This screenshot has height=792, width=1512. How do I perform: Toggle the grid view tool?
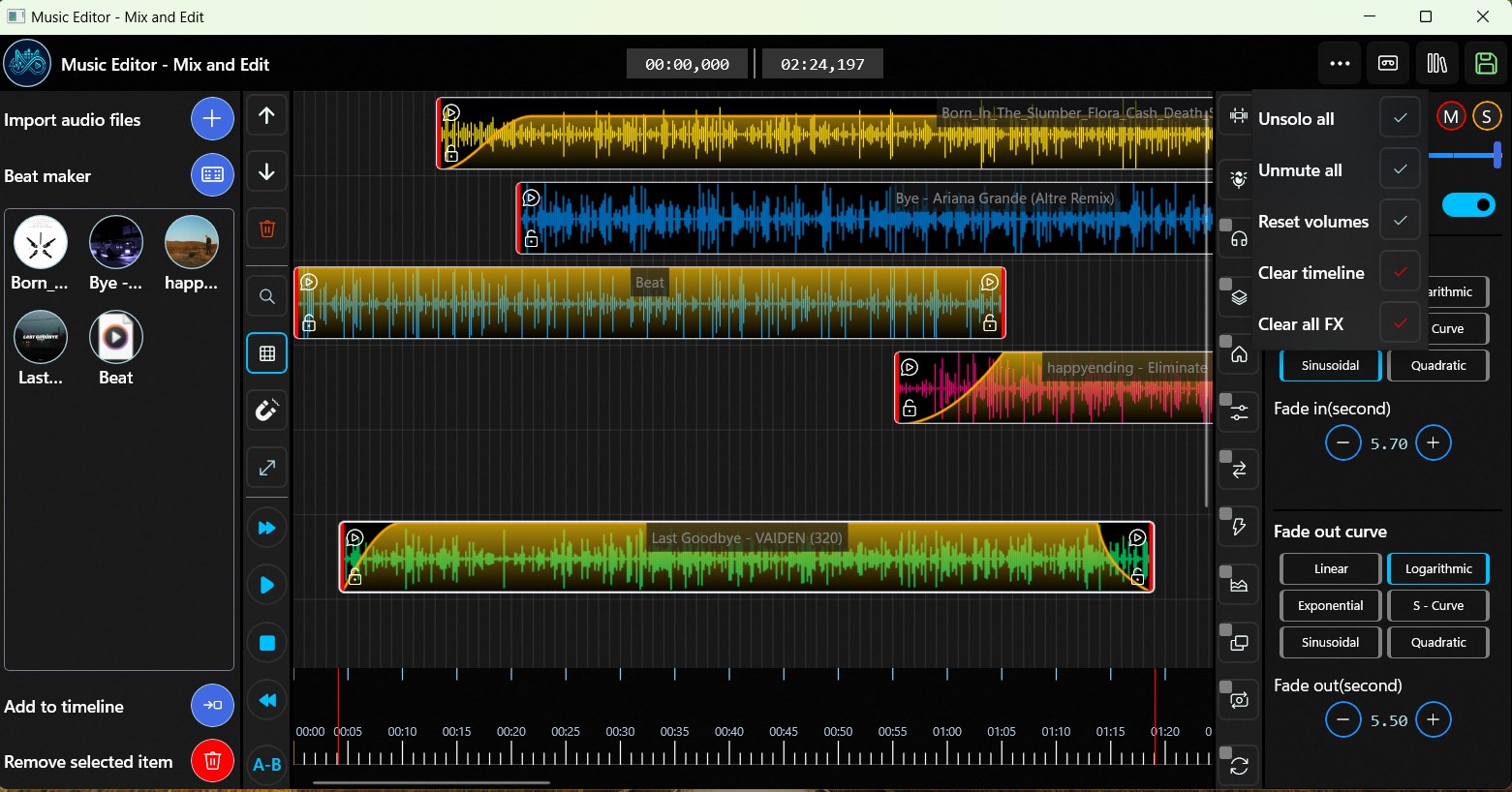pyautogui.click(x=266, y=353)
